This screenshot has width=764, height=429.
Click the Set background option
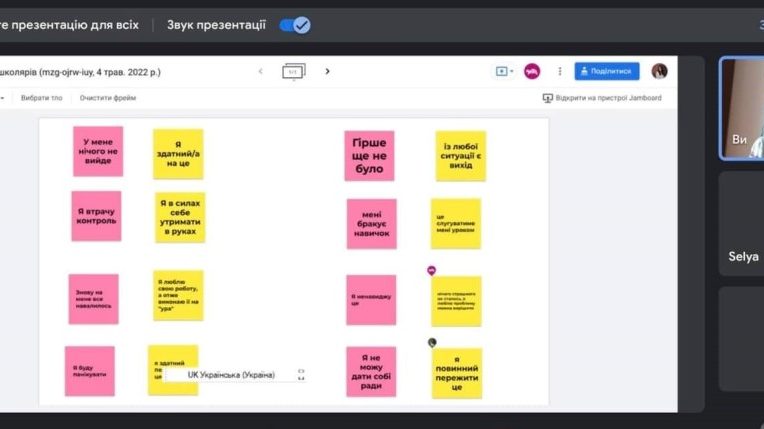[x=41, y=98]
